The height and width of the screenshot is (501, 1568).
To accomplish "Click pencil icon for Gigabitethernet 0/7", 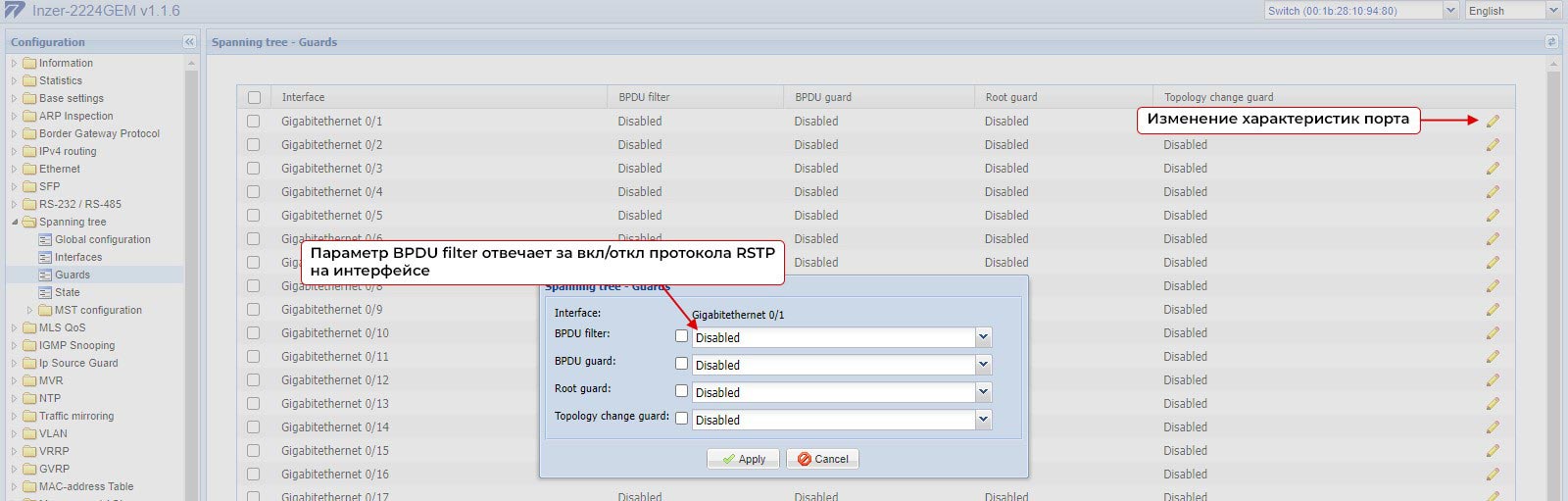I will 1493,263.
